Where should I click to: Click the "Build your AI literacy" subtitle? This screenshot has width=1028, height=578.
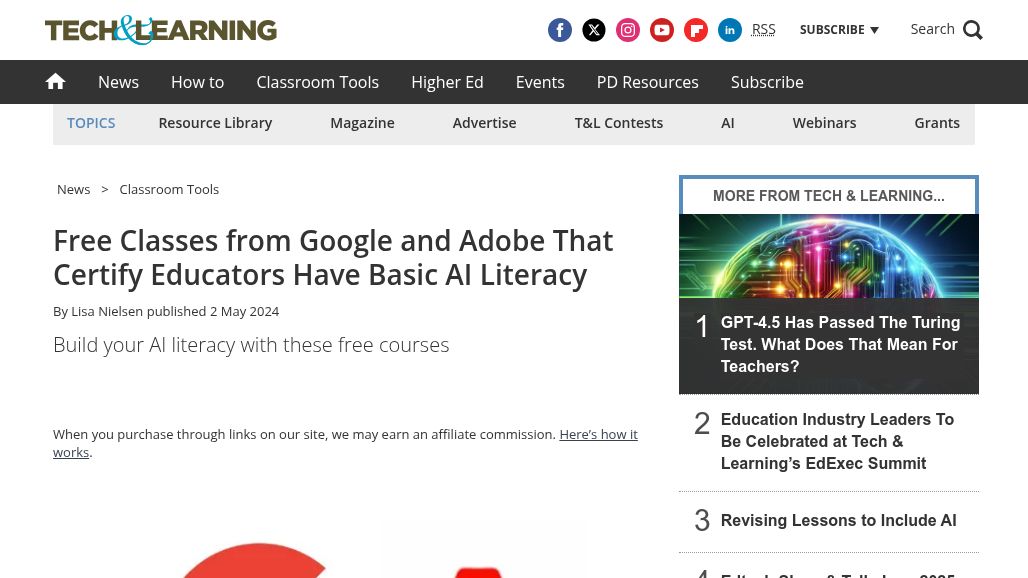tap(251, 345)
